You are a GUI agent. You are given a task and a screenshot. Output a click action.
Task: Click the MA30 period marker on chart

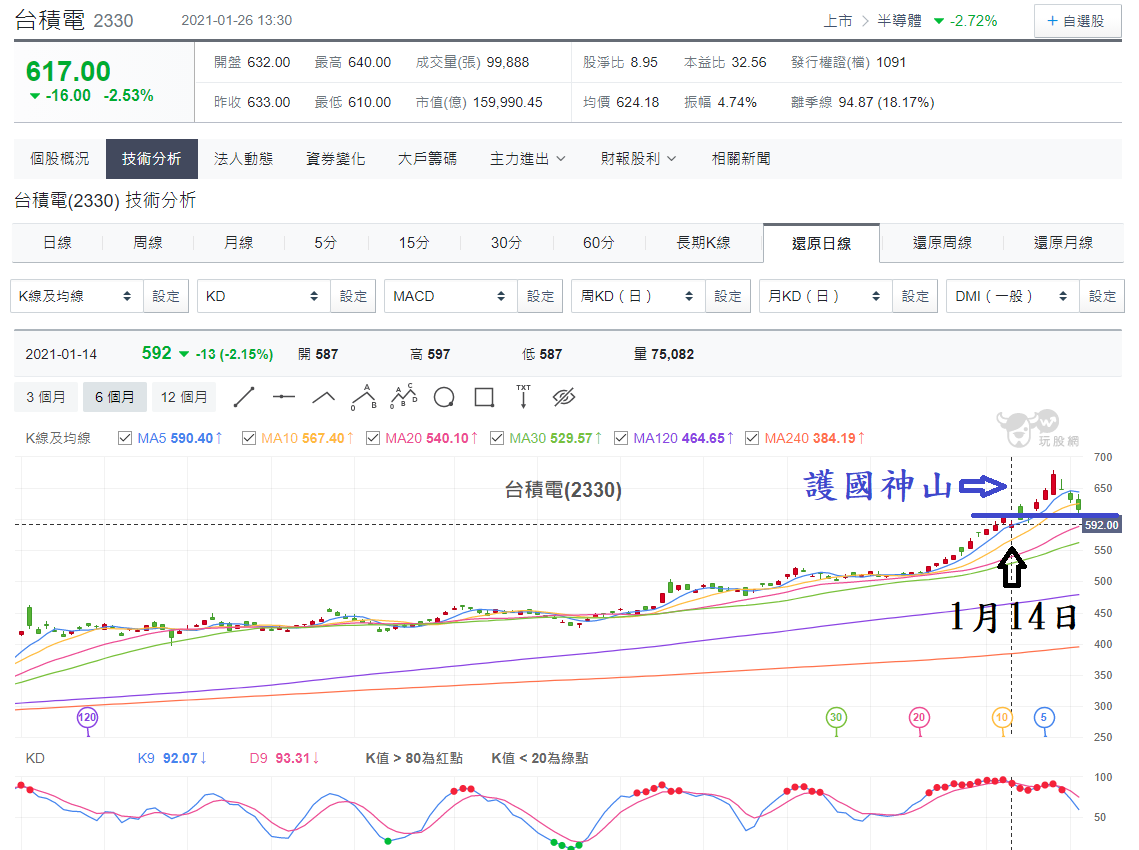pos(836,718)
